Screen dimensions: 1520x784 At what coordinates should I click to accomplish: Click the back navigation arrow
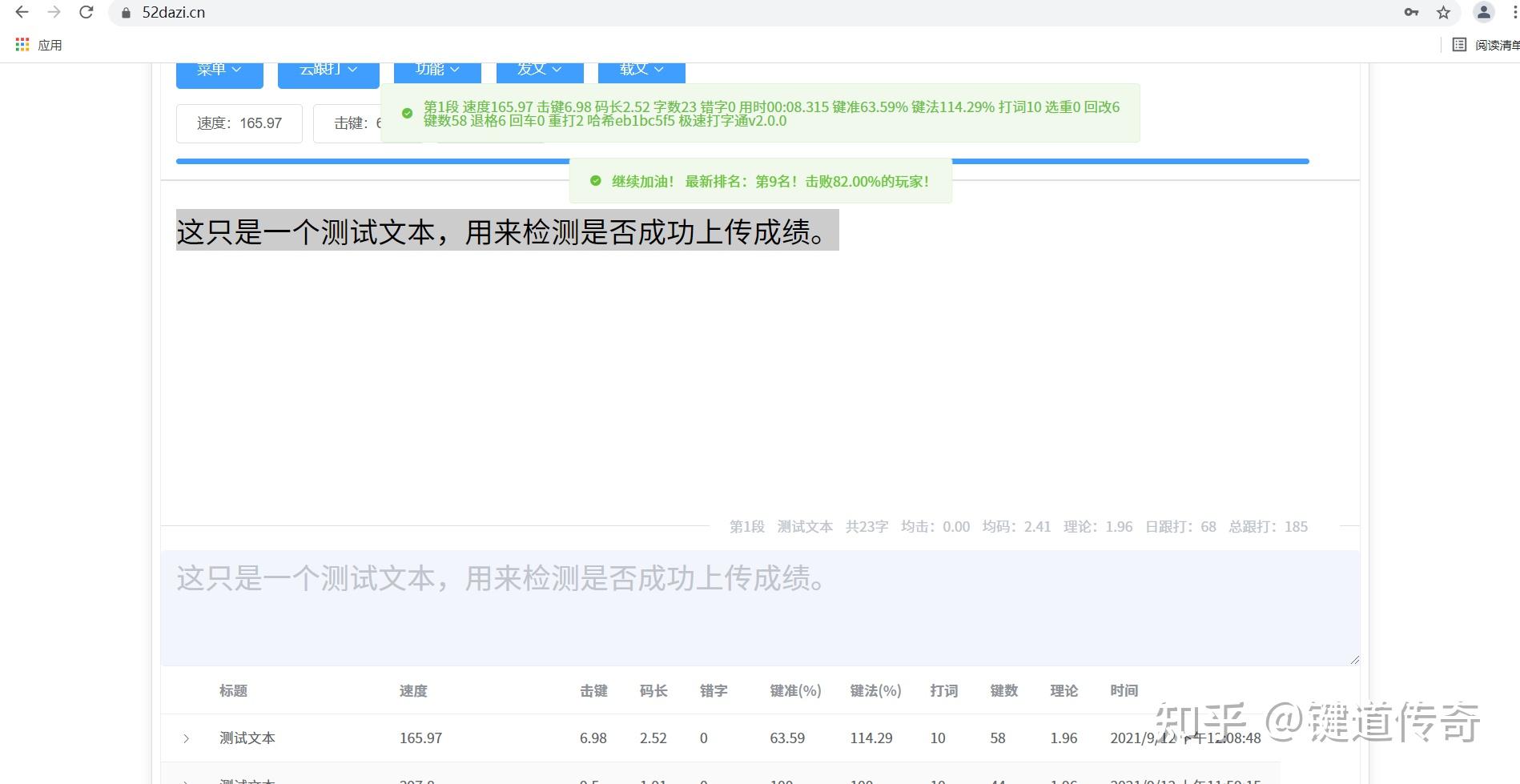click(21, 12)
